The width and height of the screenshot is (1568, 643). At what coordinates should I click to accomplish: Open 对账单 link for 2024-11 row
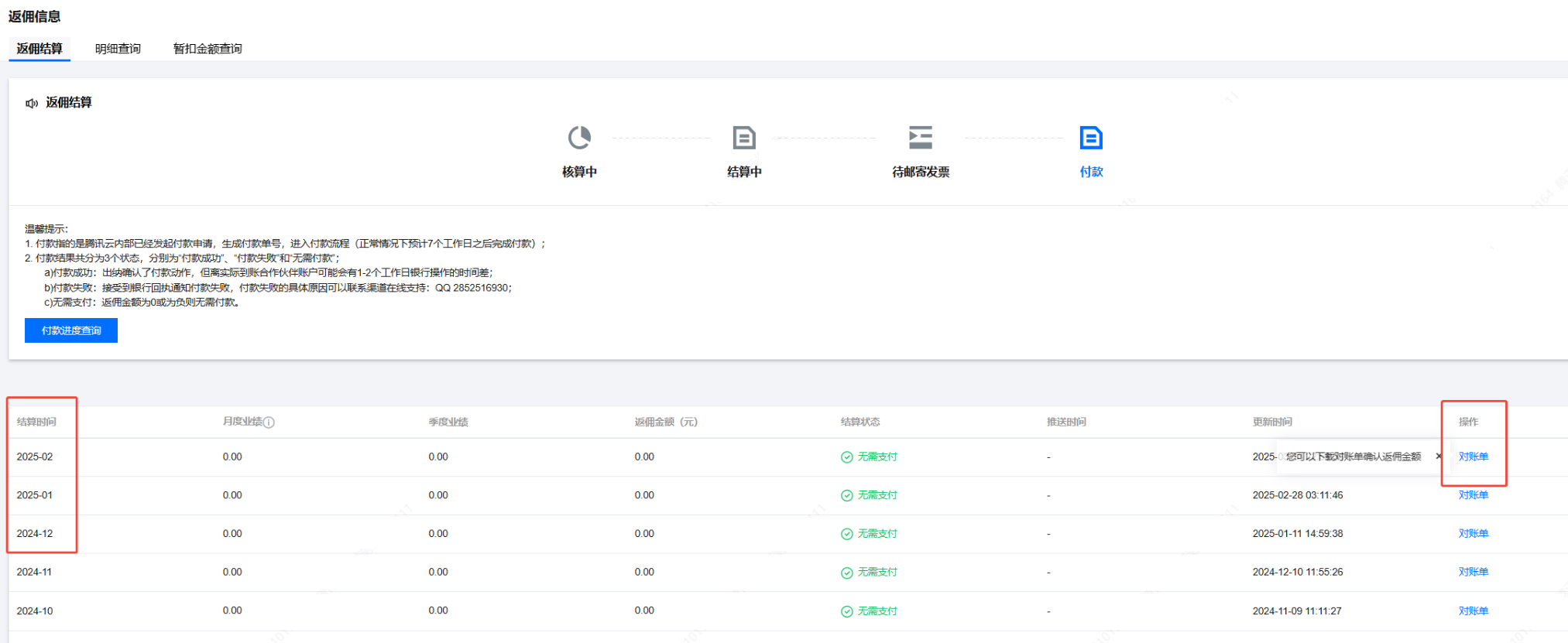1473,572
